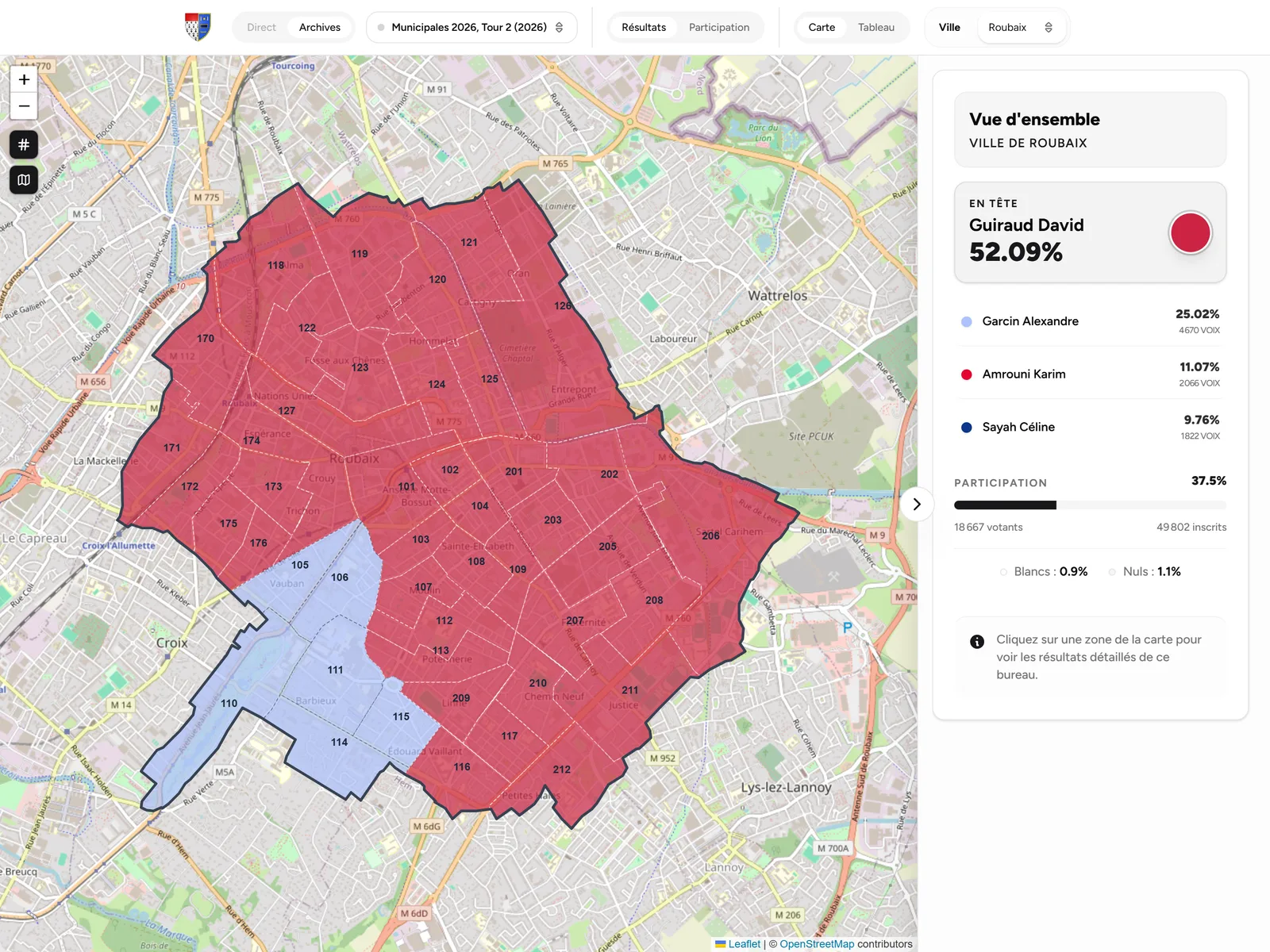Click the participation progress bar
1270x952 pixels.
pos(1090,505)
